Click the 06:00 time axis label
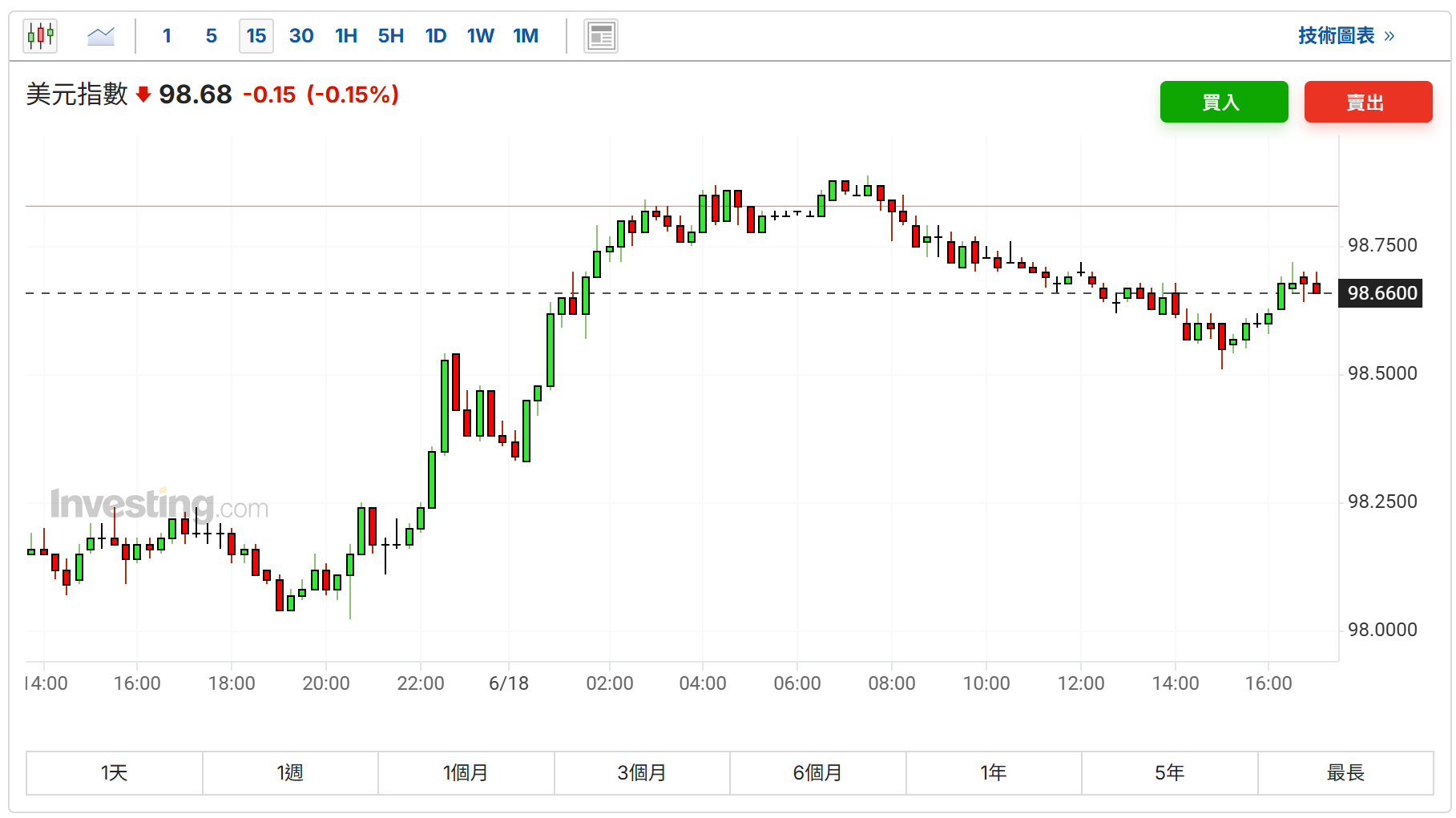The width and height of the screenshot is (1456, 818). [x=797, y=683]
